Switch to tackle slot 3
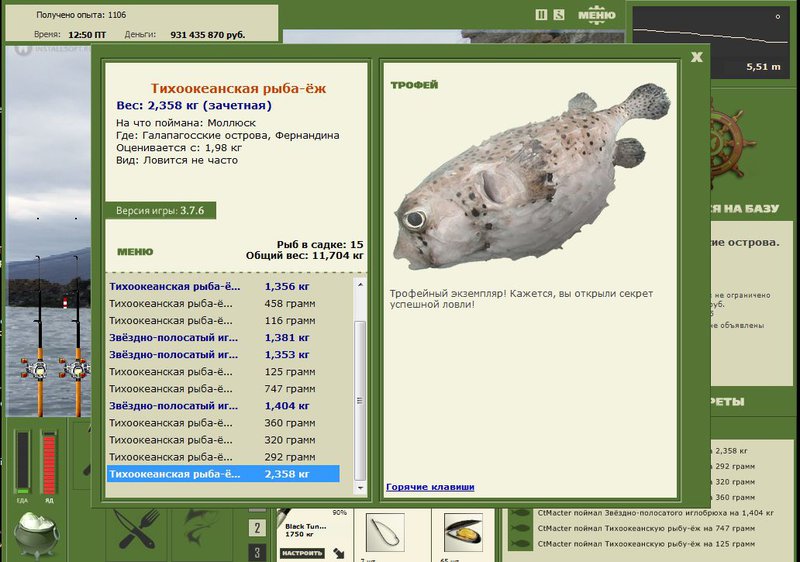The image size is (800, 562). (257, 553)
